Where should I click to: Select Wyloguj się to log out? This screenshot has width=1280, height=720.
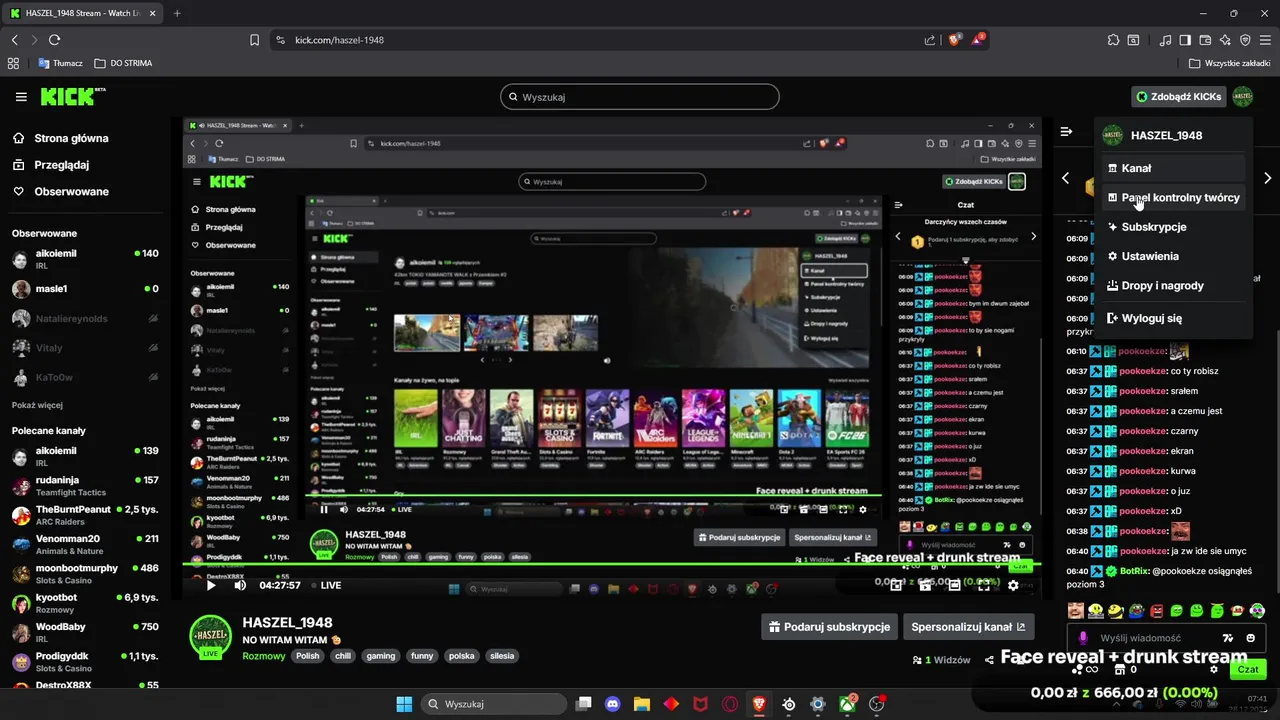click(x=1174, y=318)
